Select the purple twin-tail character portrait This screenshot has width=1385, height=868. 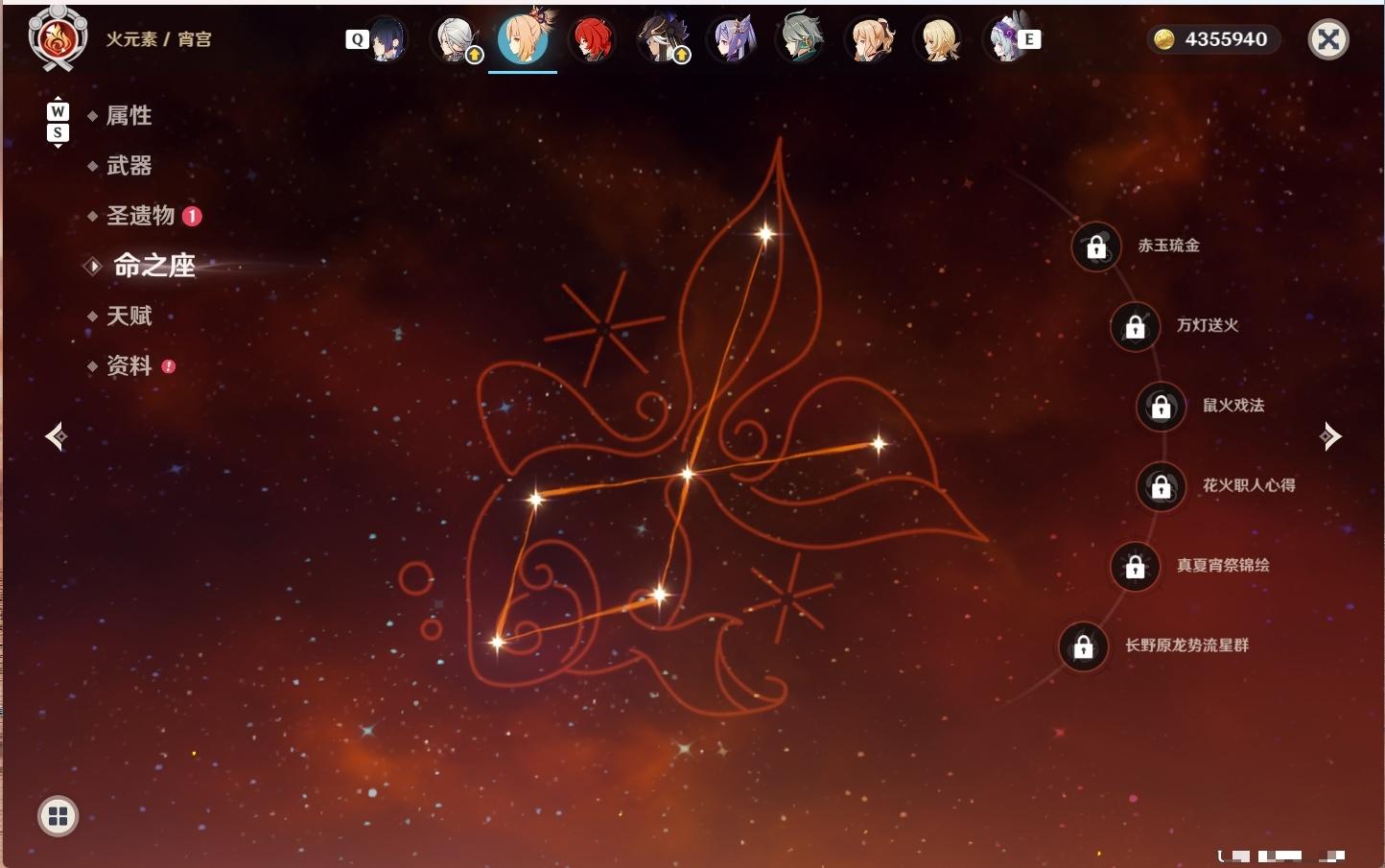(734, 39)
